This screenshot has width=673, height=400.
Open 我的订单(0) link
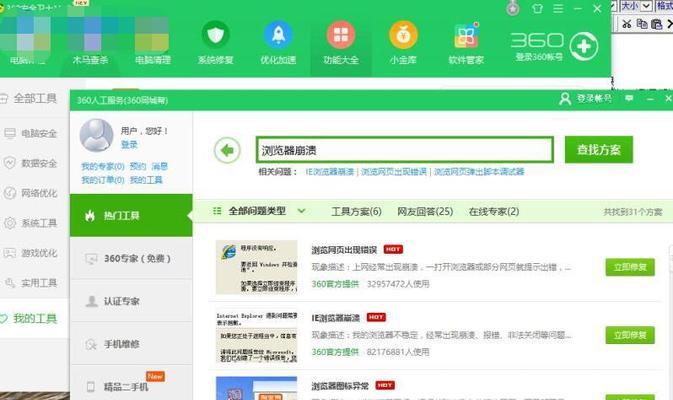coord(103,180)
